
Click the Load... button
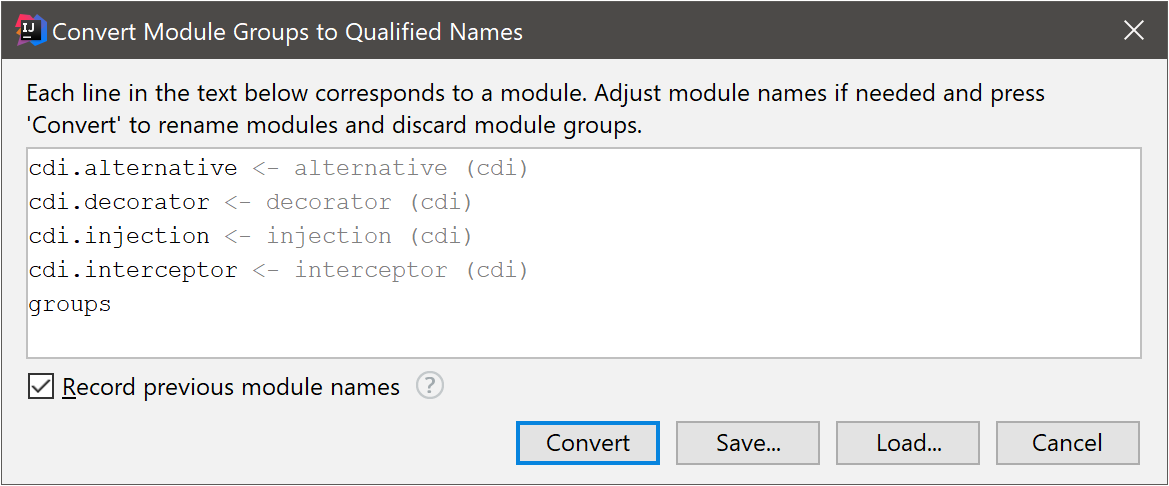(x=908, y=443)
